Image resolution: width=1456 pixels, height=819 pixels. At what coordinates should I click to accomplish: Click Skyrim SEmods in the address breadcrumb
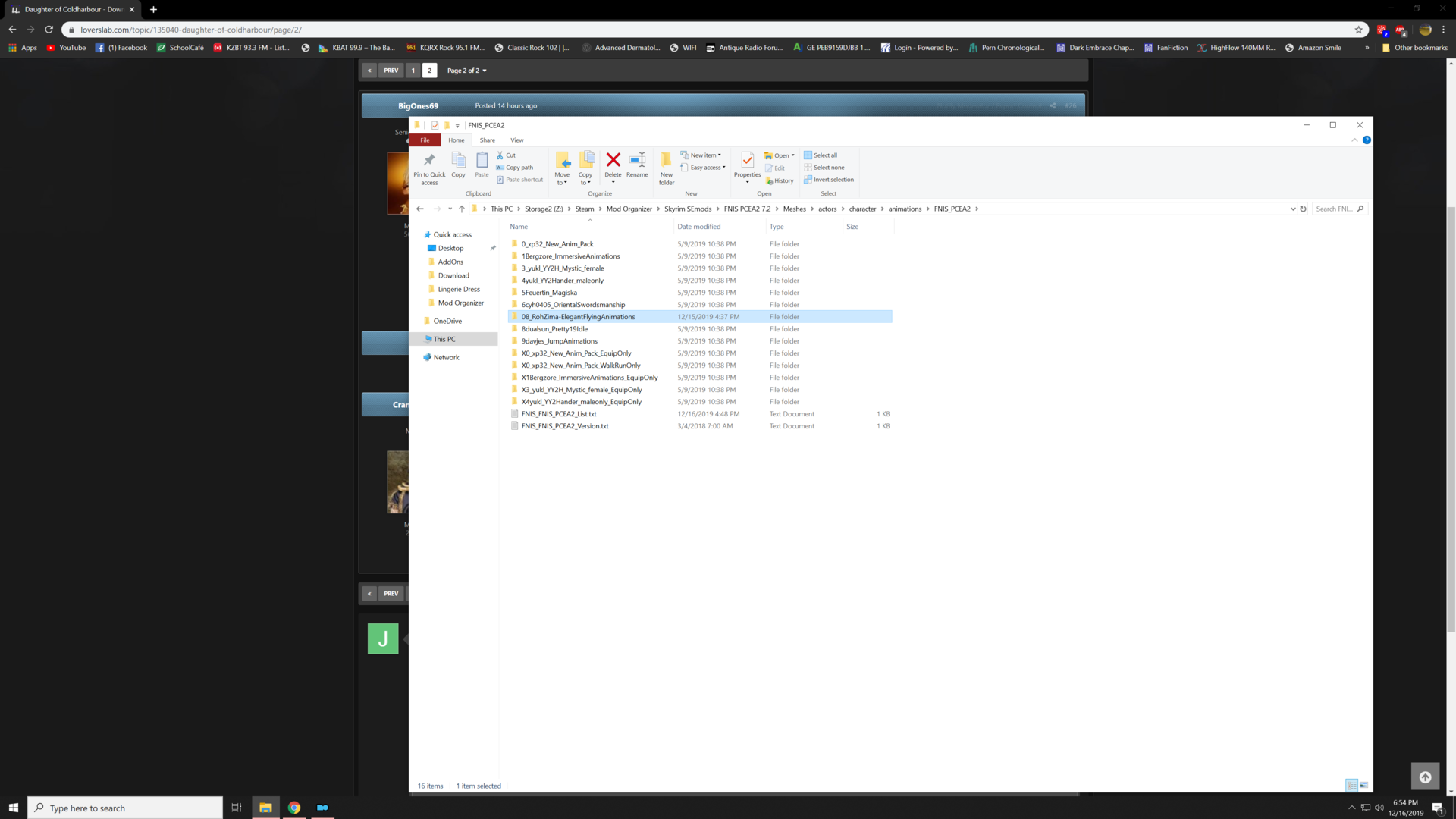tap(688, 209)
